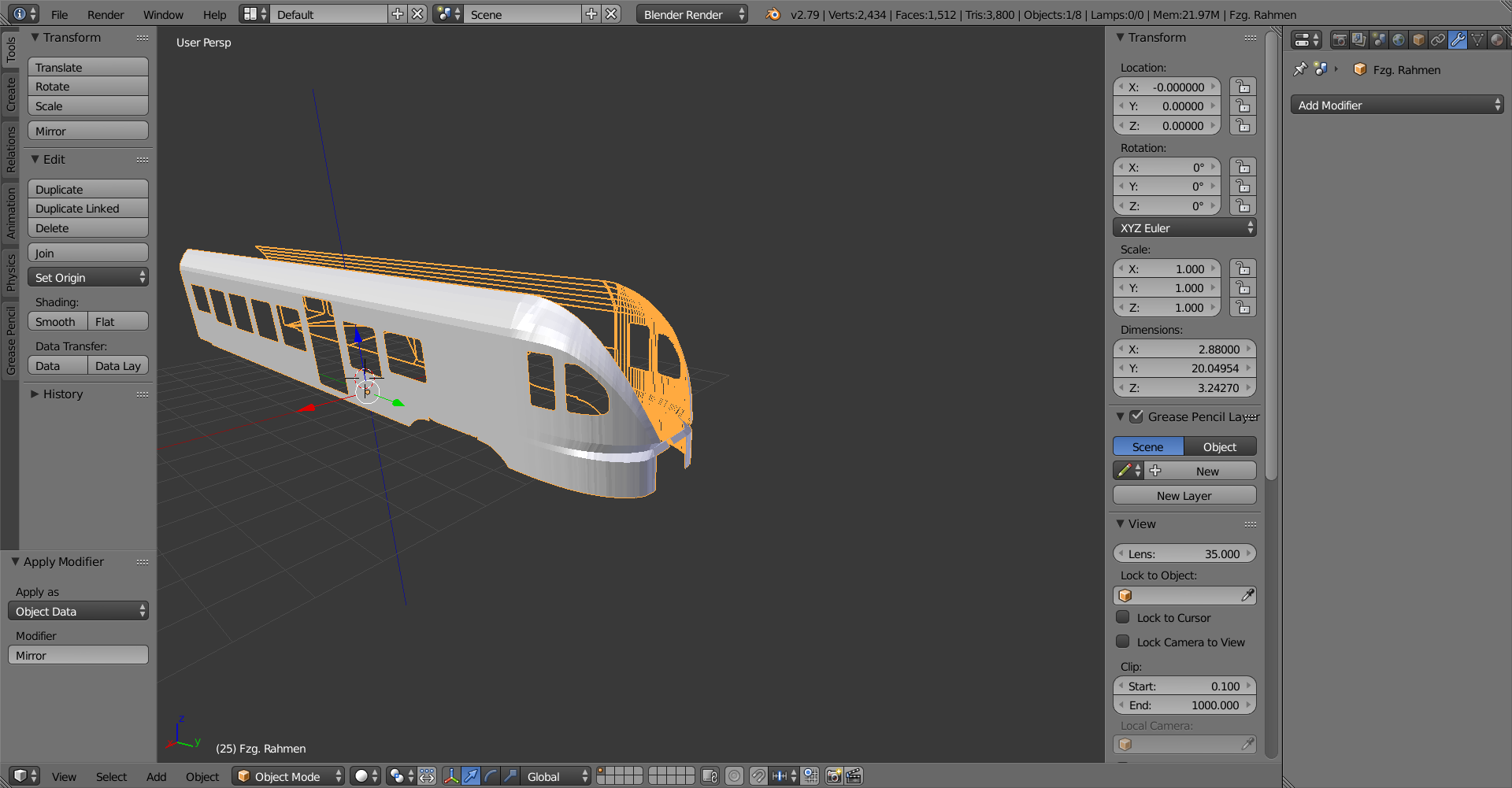Image resolution: width=1512 pixels, height=788 pixels.
Task: Click the Lens value slider field
Action: click(1184, 553)
